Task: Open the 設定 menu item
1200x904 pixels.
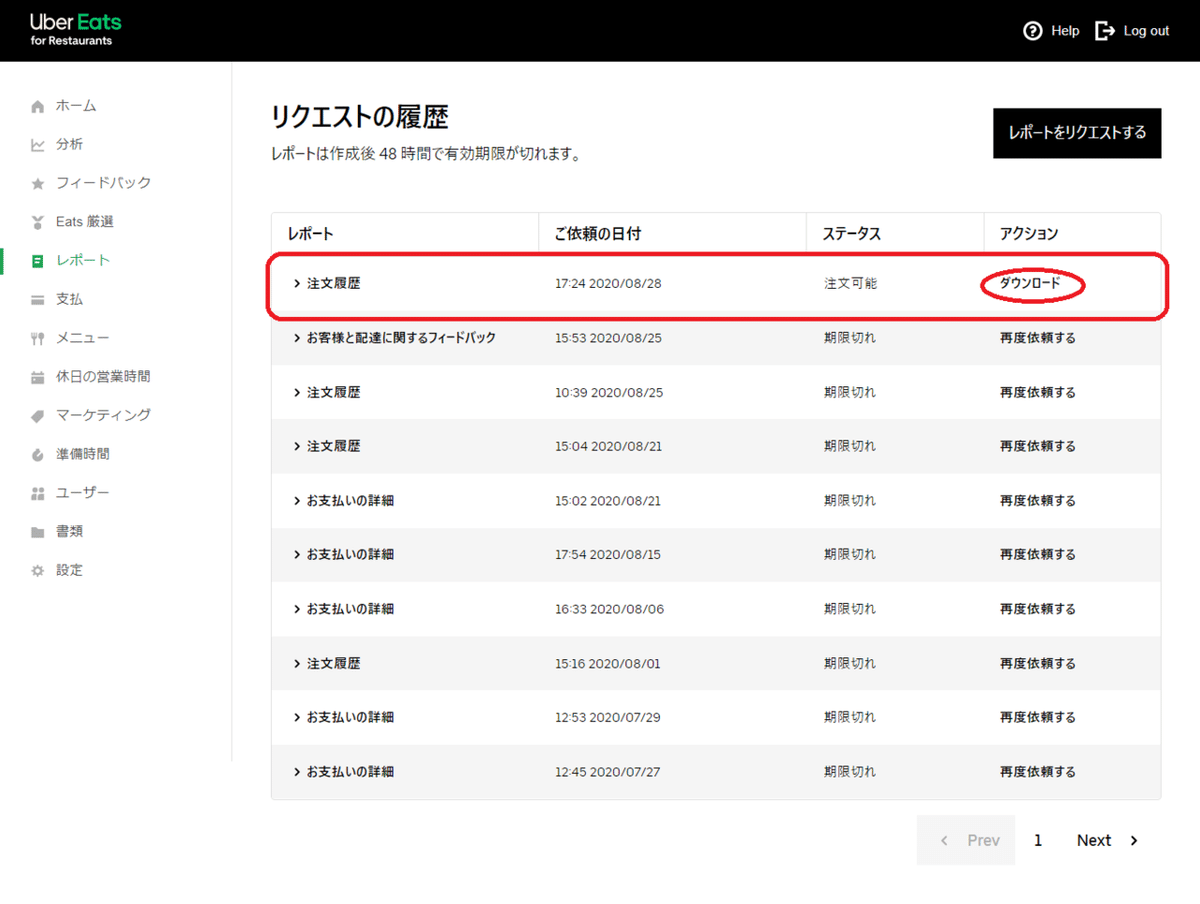Action: click(x=69, y=570)
